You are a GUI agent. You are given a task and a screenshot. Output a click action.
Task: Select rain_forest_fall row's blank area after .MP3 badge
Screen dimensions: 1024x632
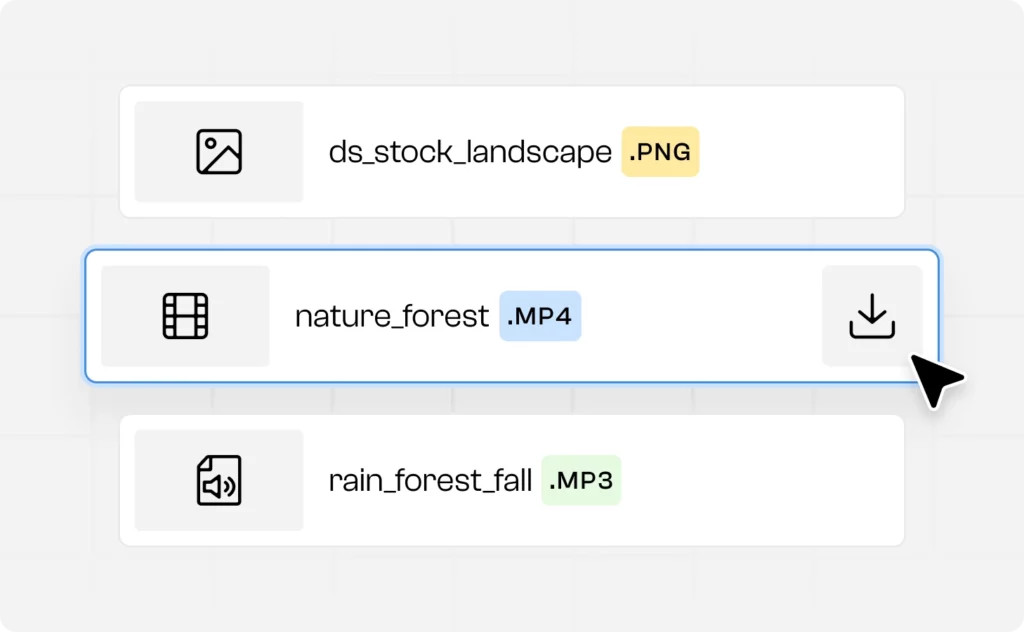[x=760, y=481]
